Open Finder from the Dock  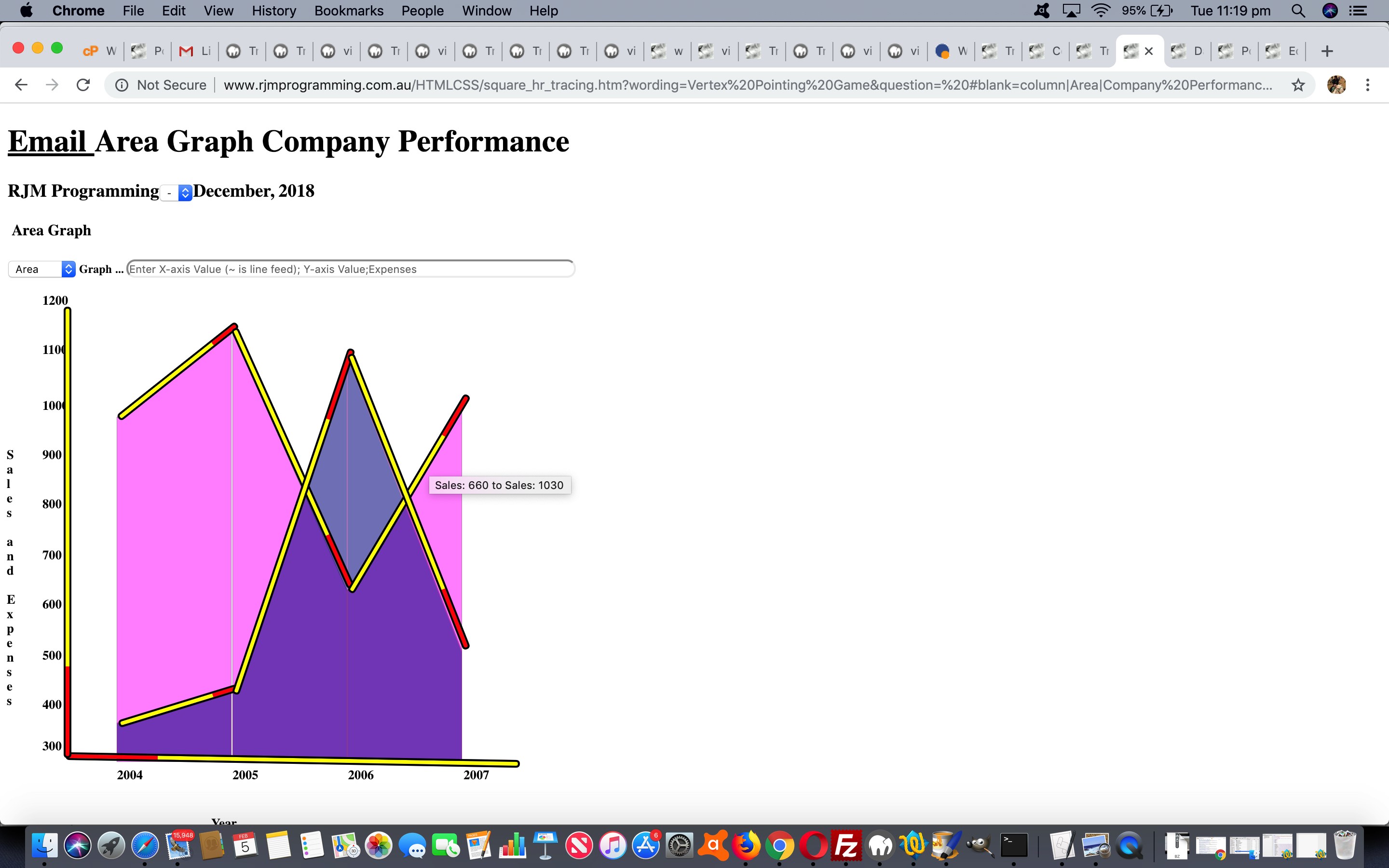tap(44, 845)
